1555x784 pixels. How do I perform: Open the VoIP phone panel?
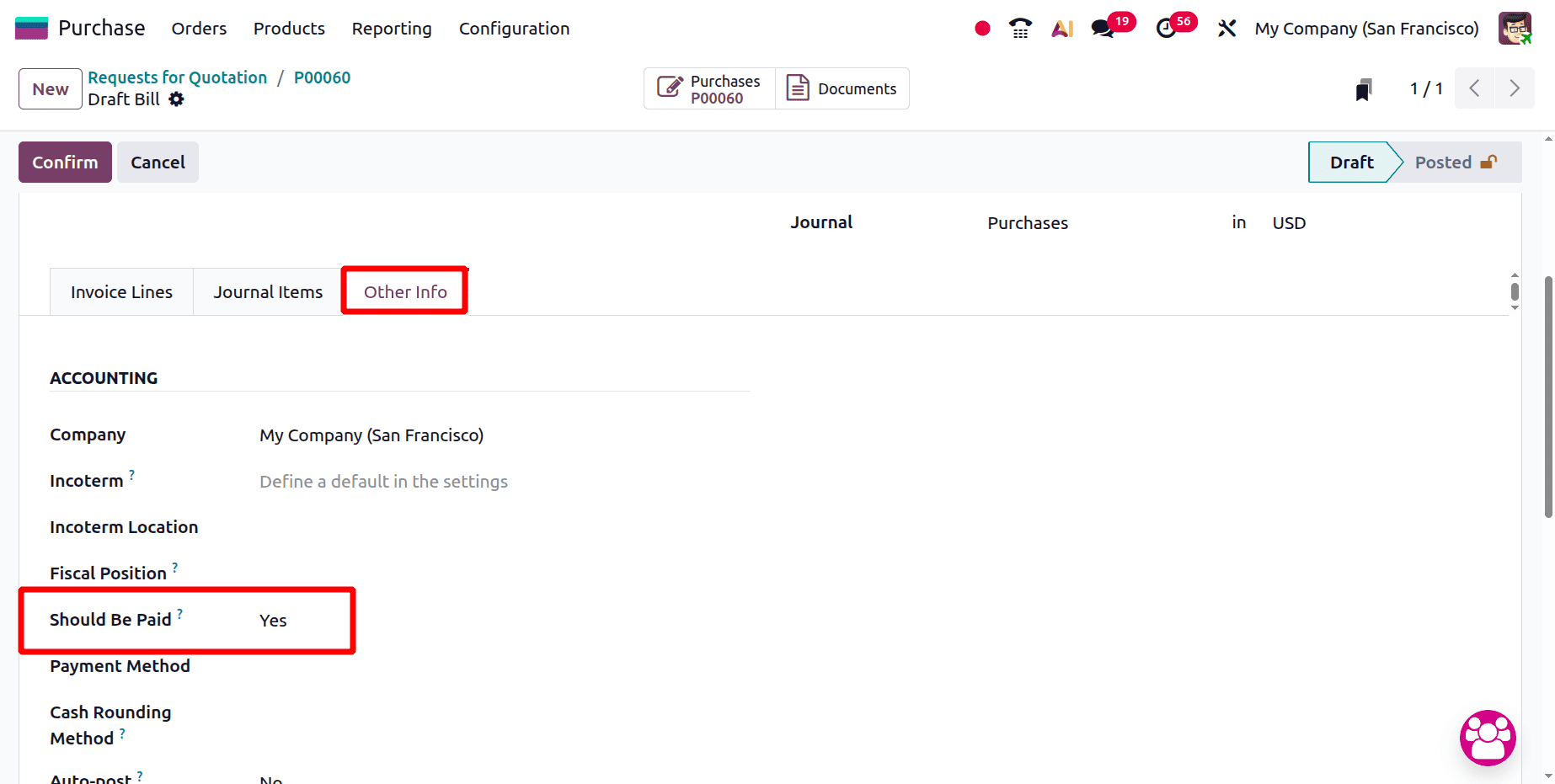tap(1019, 28)
